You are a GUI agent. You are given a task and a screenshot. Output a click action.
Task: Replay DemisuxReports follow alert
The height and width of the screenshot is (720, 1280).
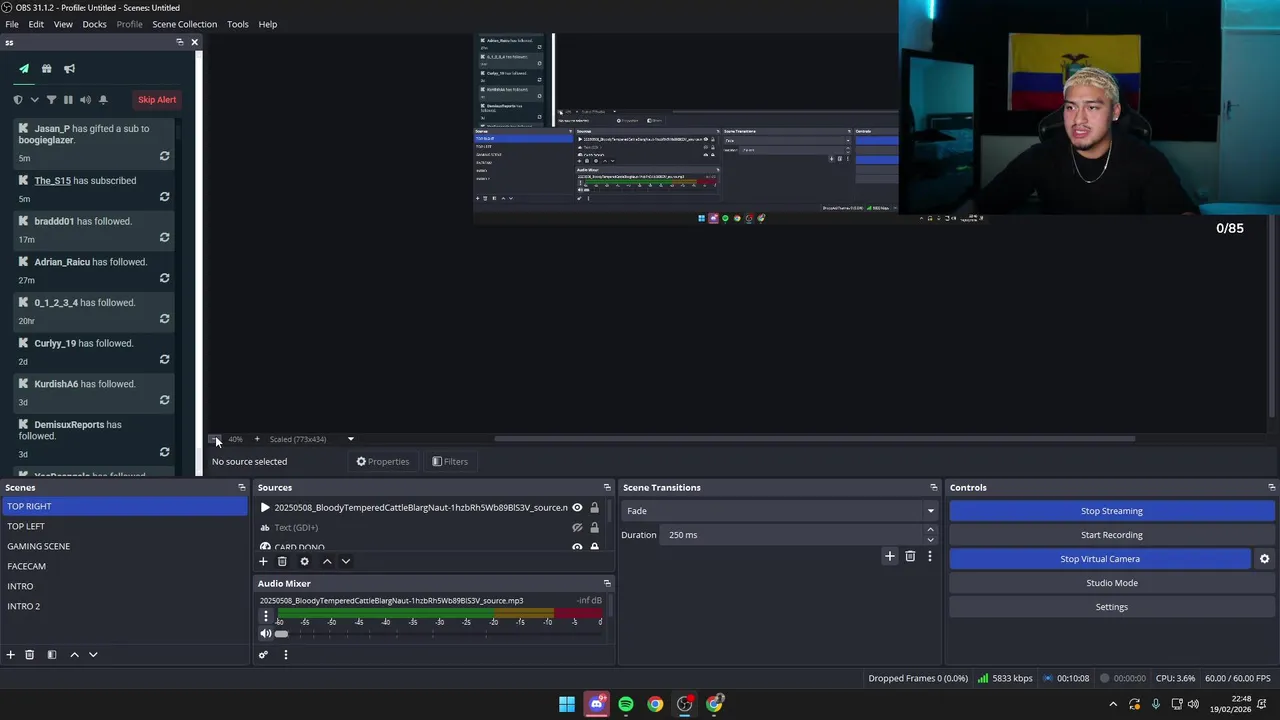click(x=164, y=452)
